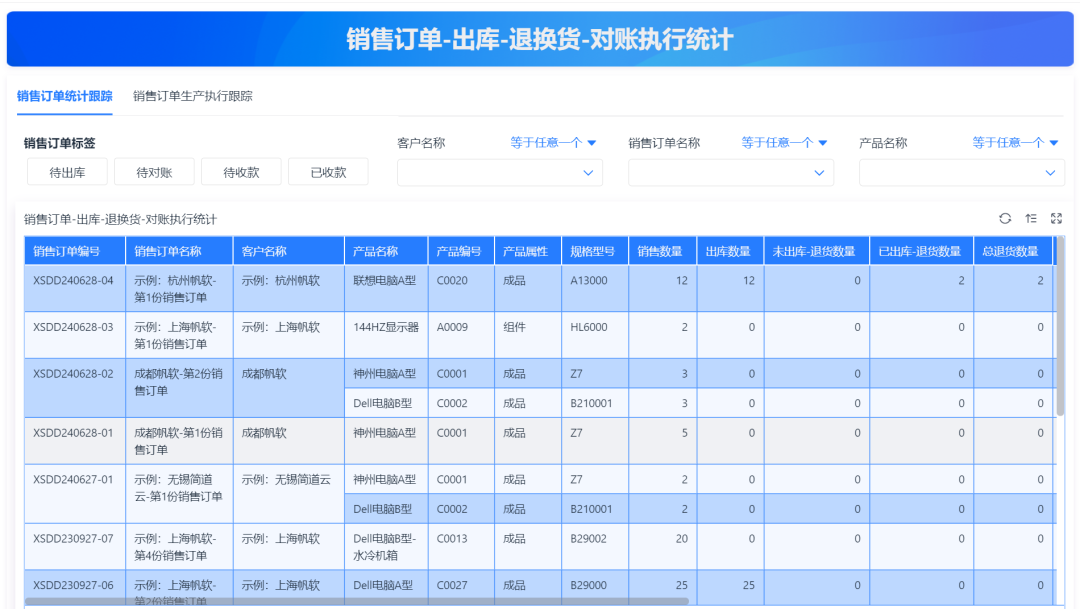Open 等于任意一个 condition for 销售订单名称

(x=784, y=143)
